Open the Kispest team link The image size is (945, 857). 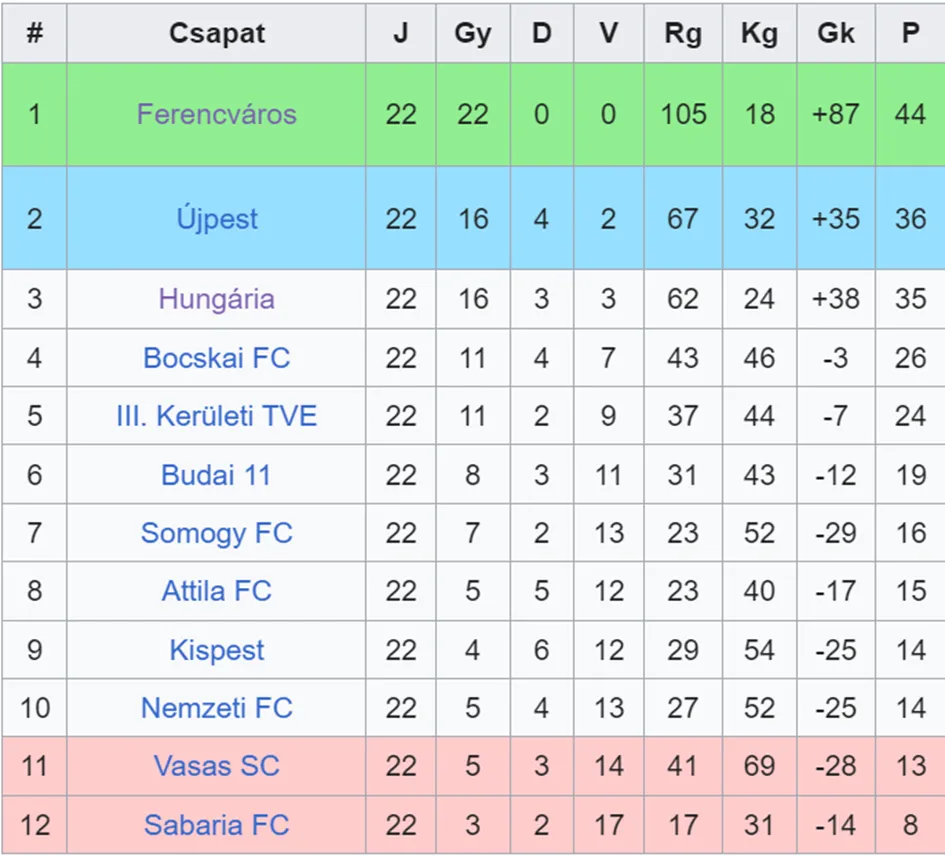point(216,650)
